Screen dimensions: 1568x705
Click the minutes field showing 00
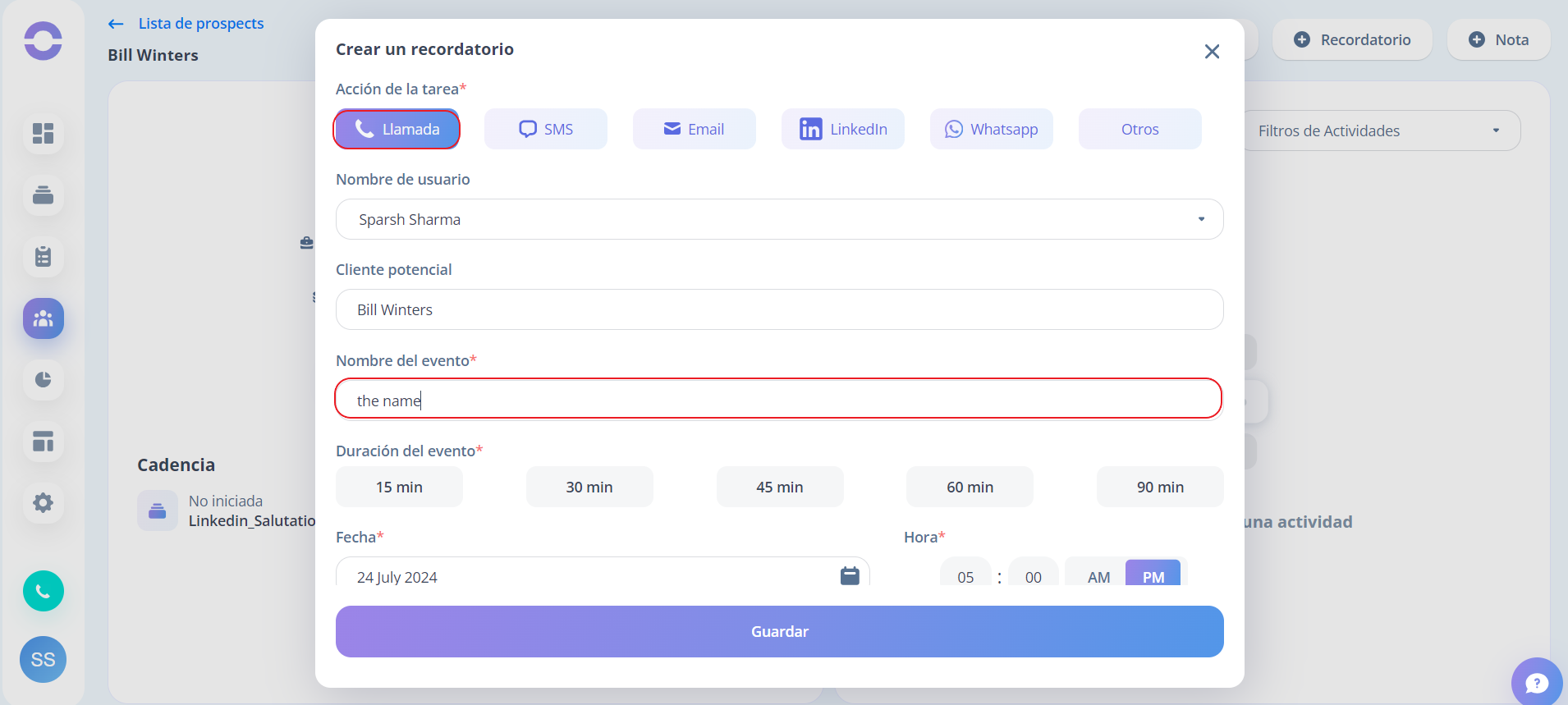click(1034, 573)
